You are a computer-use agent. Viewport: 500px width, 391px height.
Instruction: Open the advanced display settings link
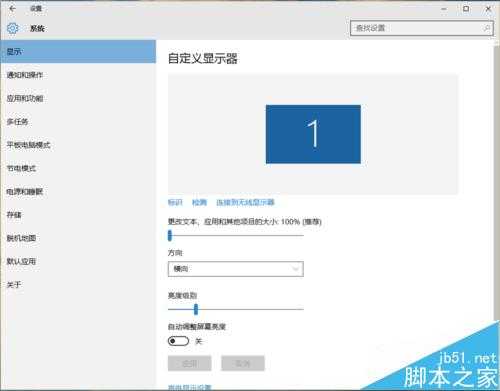tap(190, 387)
